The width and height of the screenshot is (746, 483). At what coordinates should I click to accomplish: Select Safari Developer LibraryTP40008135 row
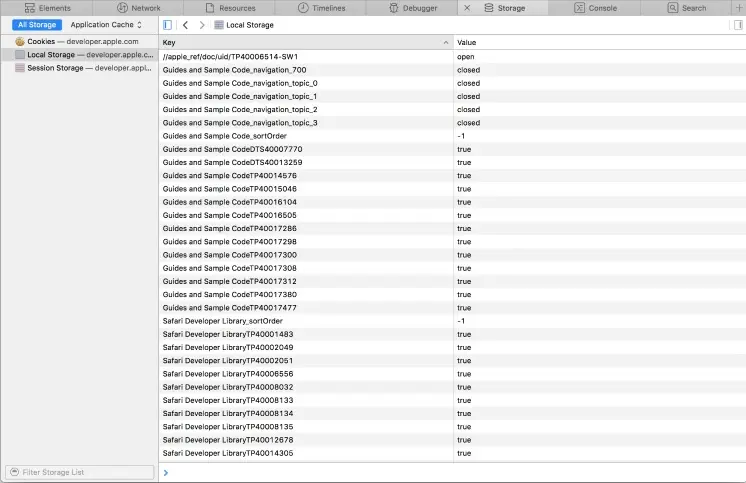coord(452,427)
